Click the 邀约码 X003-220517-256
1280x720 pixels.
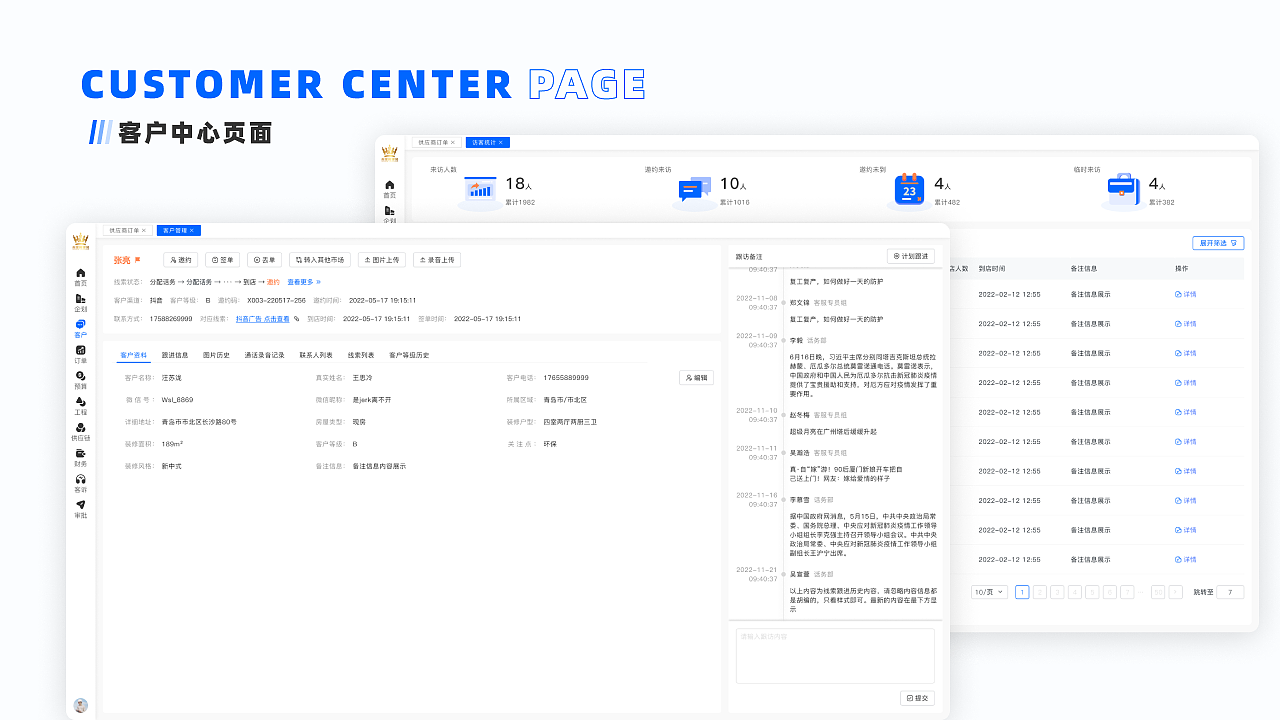pos(277,300)
